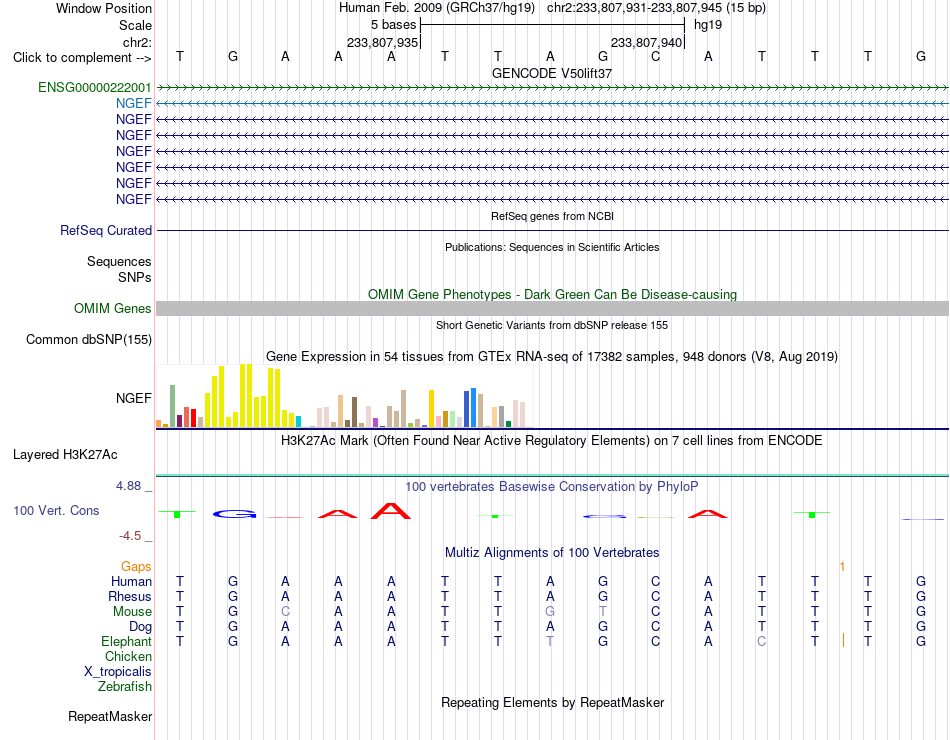Open the GENCODE V50lift37 track title
The image size is (950, 740).
pyautogui.click(x=552, y=73)
